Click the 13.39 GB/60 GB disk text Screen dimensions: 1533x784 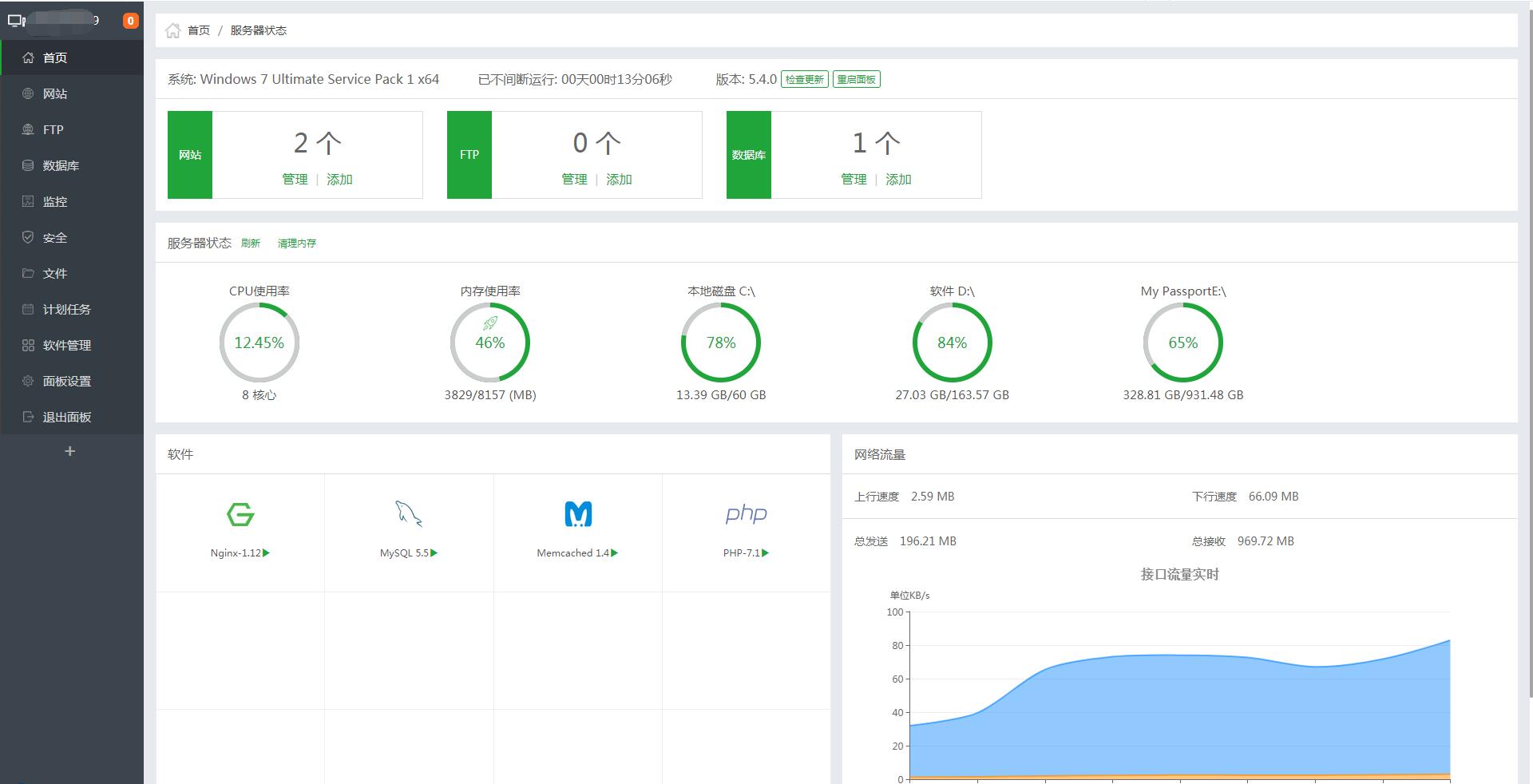tap(721, 395)
